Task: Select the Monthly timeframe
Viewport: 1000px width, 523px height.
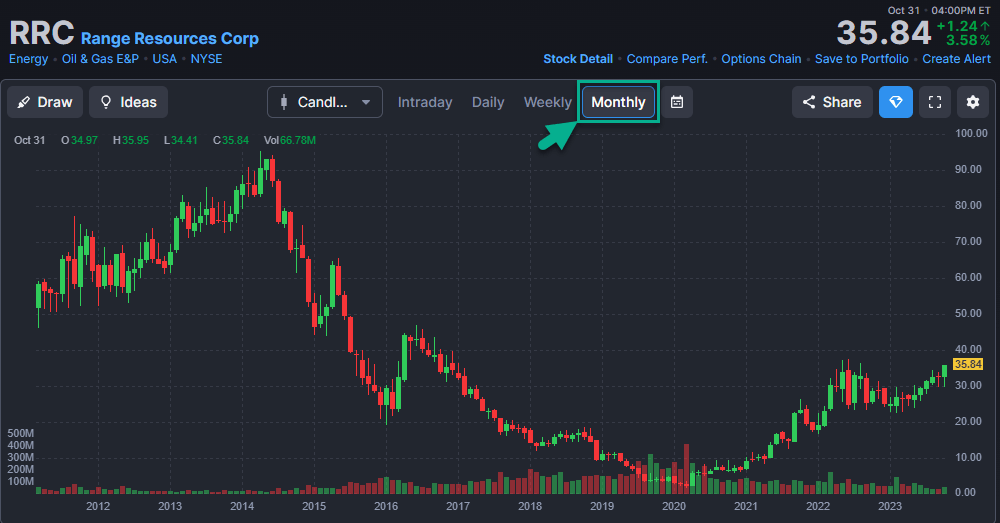Action: click(x=618, y=102)
